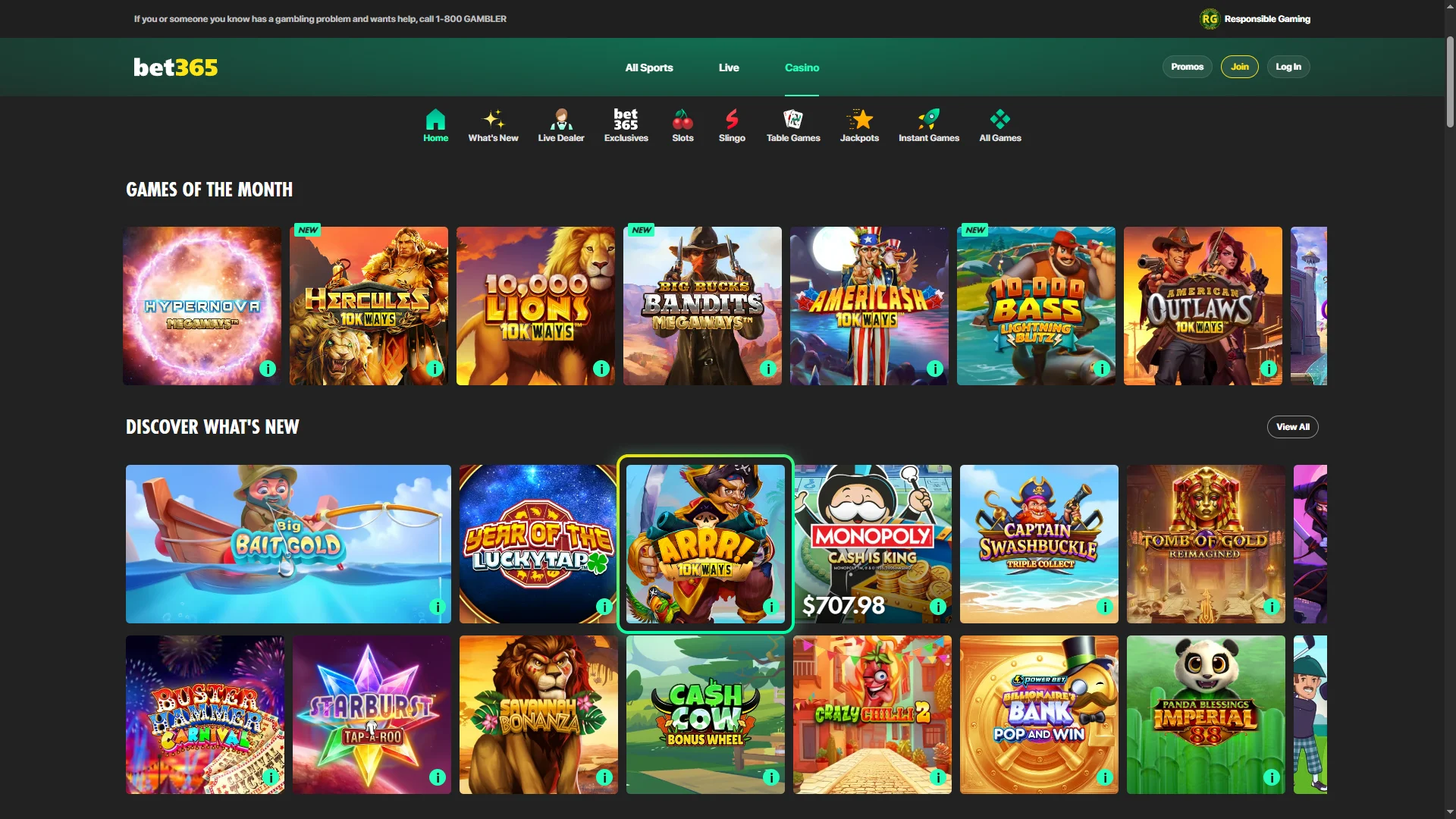Open the Table Games category

793,126
